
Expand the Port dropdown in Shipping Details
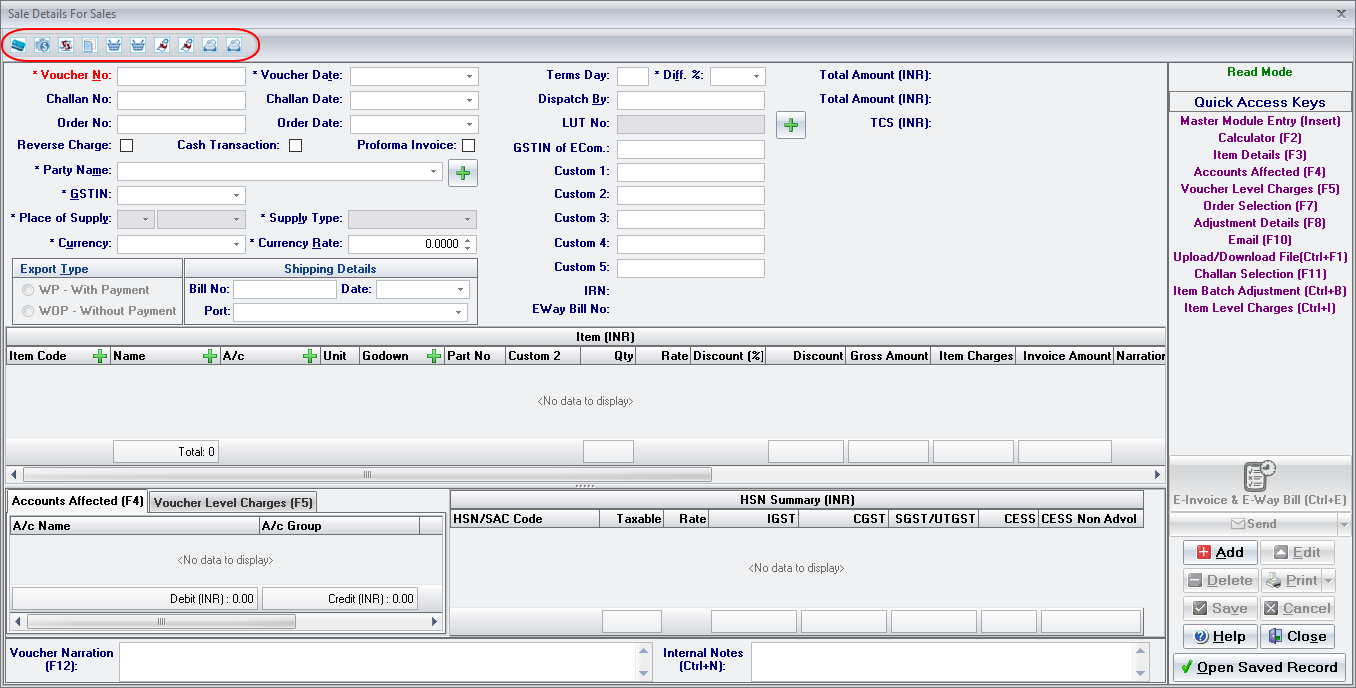(459, 312)
